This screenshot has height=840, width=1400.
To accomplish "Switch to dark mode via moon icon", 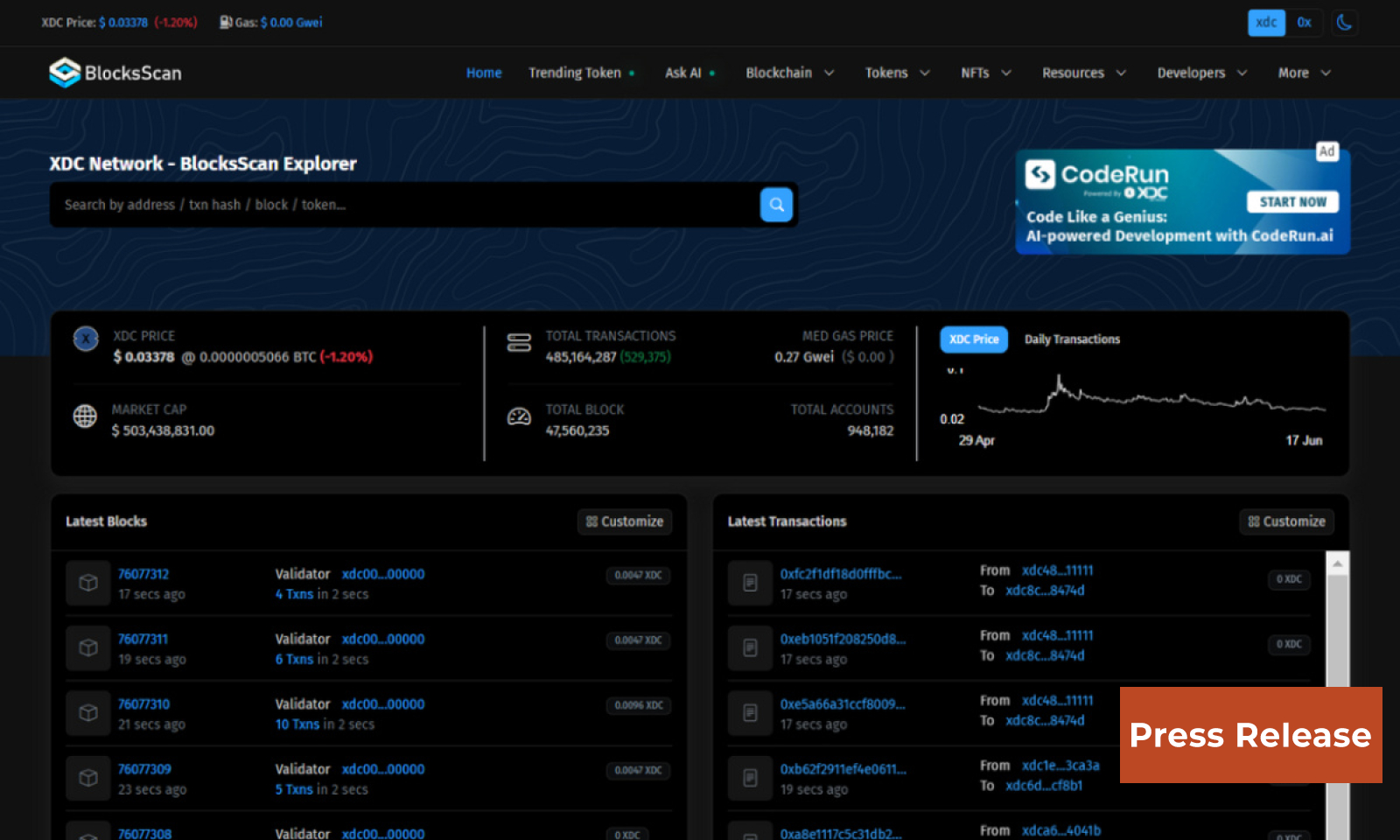I will point(1345,23).
